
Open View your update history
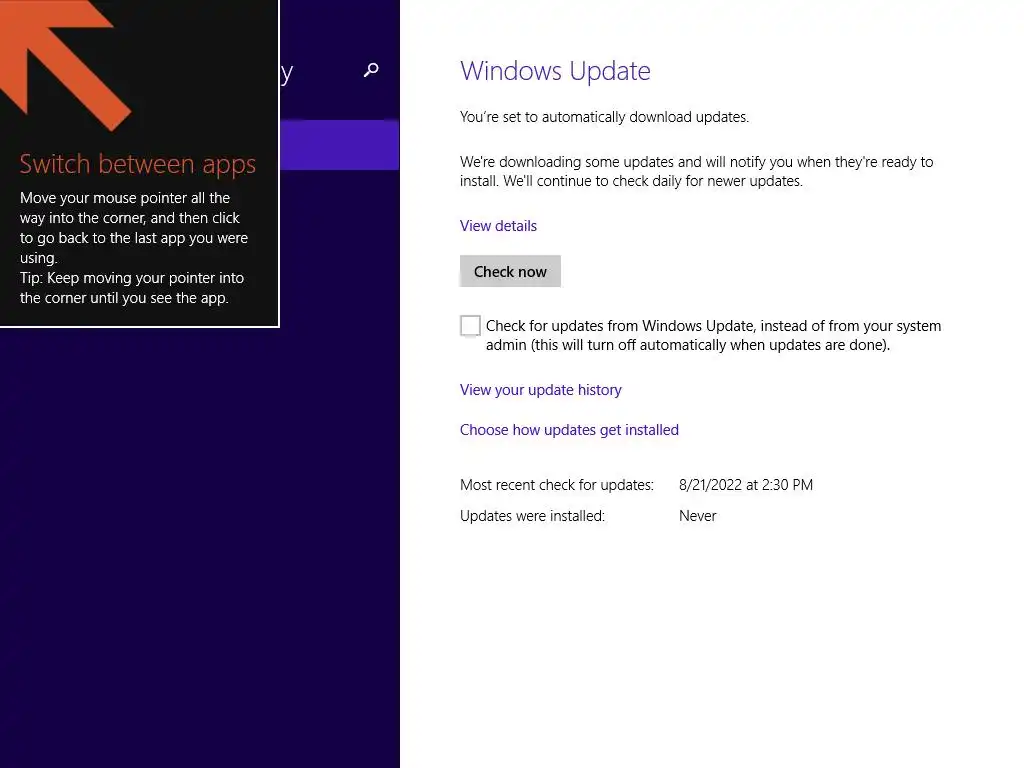541,390
